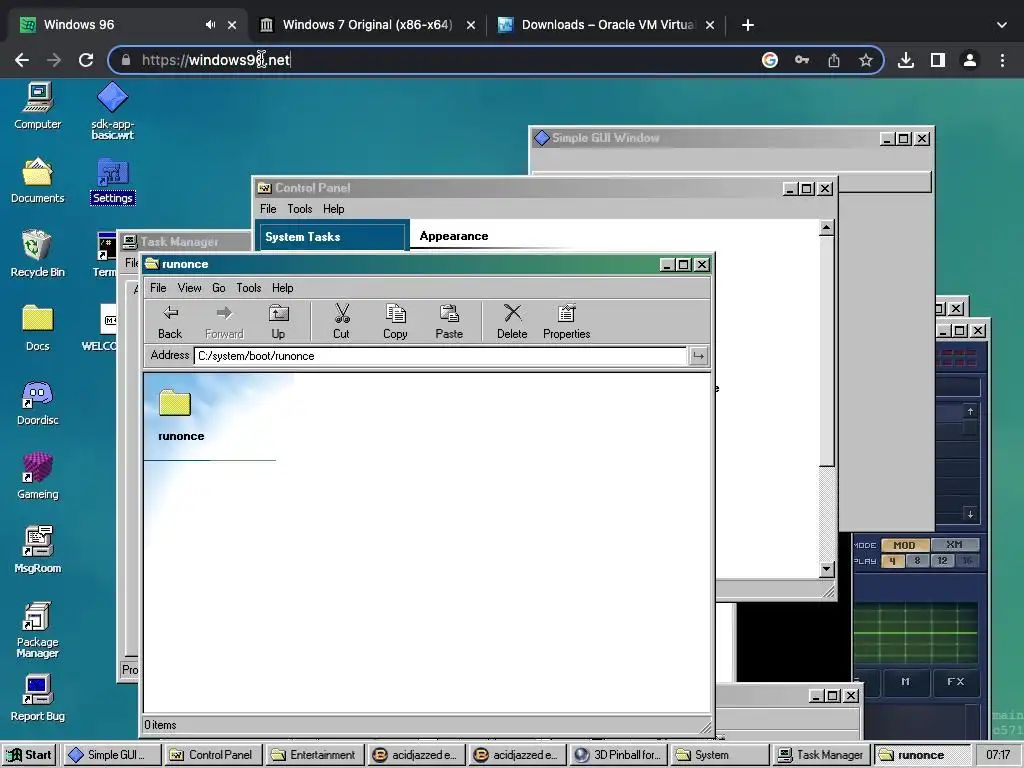Launch the Gameing desktop shortcut
Screen dimensions: 1024x768
(x=37, y=476)
